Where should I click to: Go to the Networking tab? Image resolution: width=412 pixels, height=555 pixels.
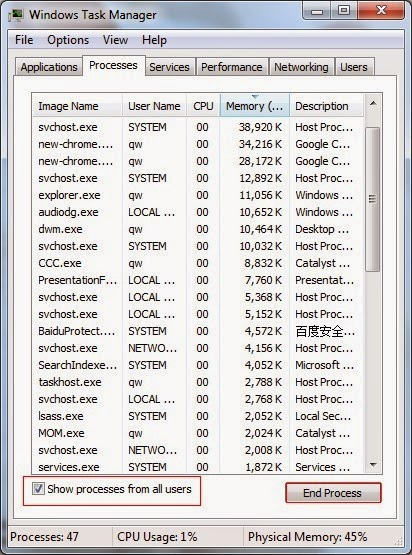click(301, 67)
